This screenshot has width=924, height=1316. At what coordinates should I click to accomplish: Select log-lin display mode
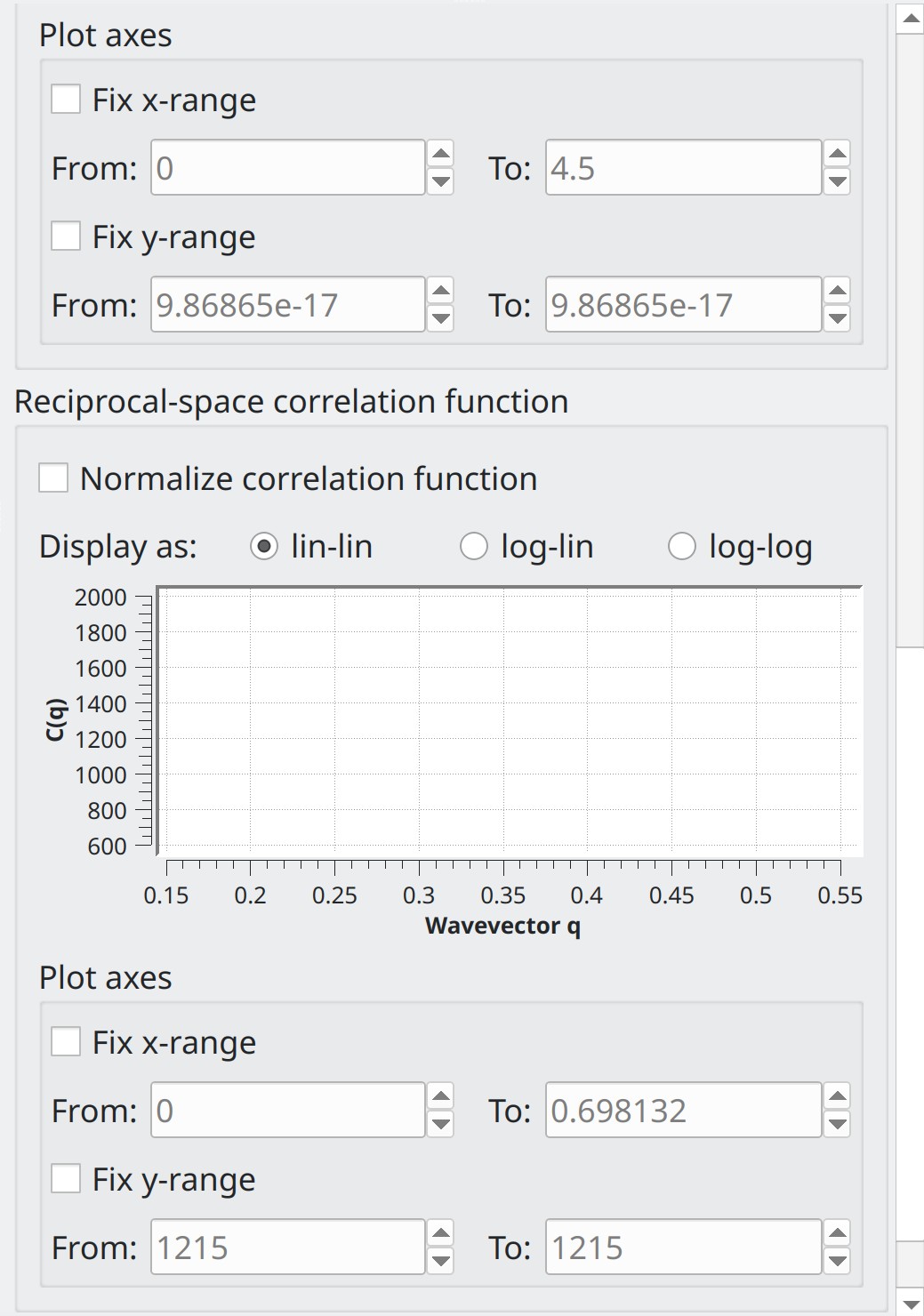474,546
